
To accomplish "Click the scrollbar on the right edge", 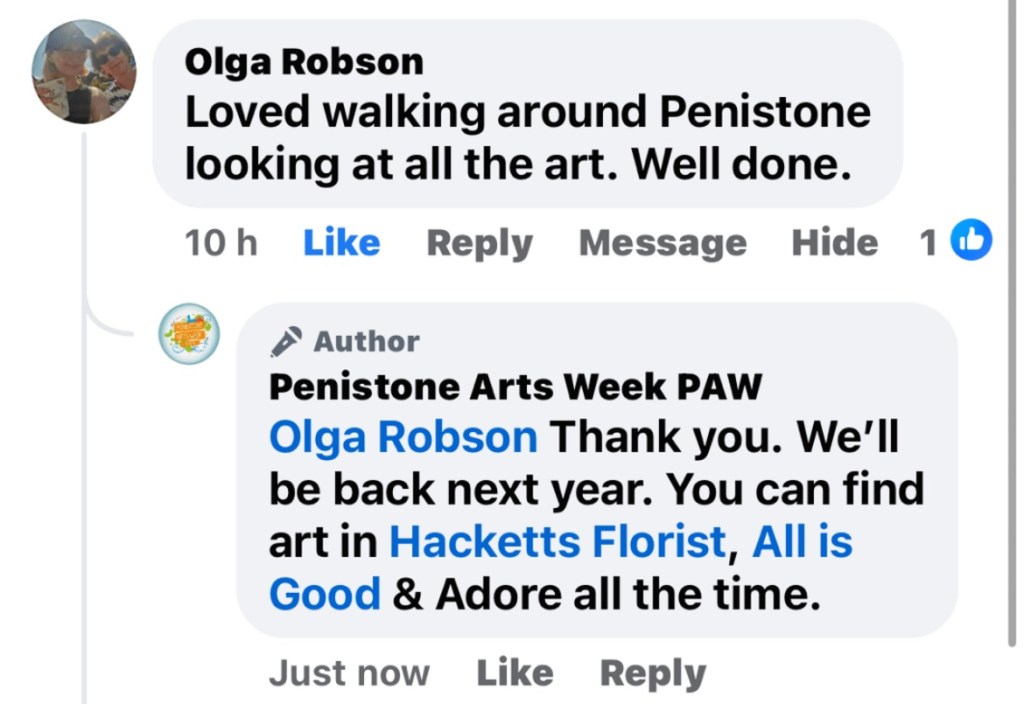I will coord(1012,320).
